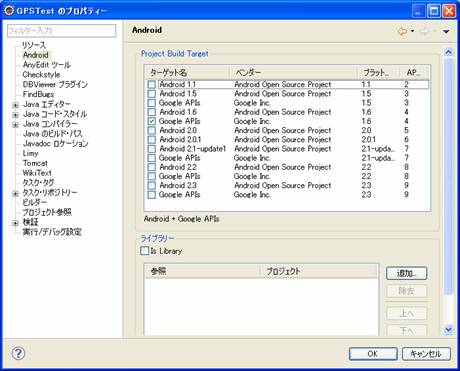Viewport: 460px width, 371px height.
Task: Check the Android 1.5 target checkbox
Action: pyautogui.click(x=152, y=94)
